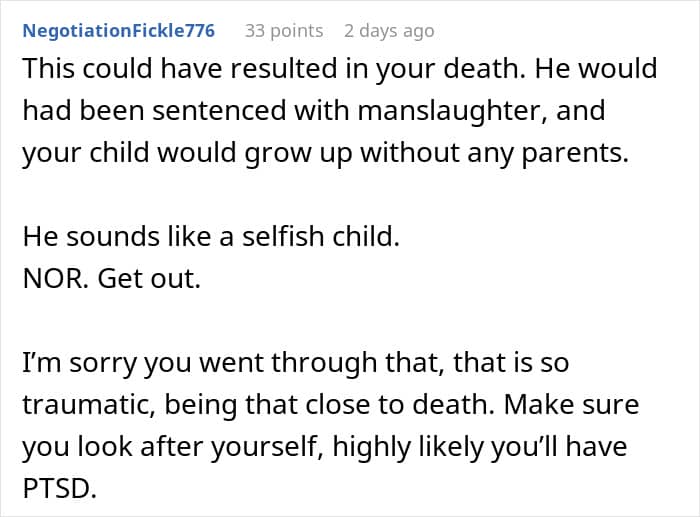Click the words I'm sorry
Viewport: 700px width, 517px height.
pyautogui.click(x=79, y=362)
